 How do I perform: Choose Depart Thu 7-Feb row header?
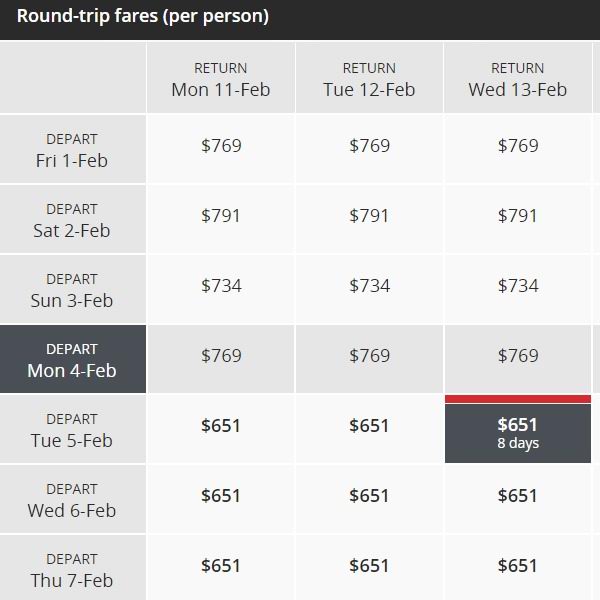click(x=73, y=568)
